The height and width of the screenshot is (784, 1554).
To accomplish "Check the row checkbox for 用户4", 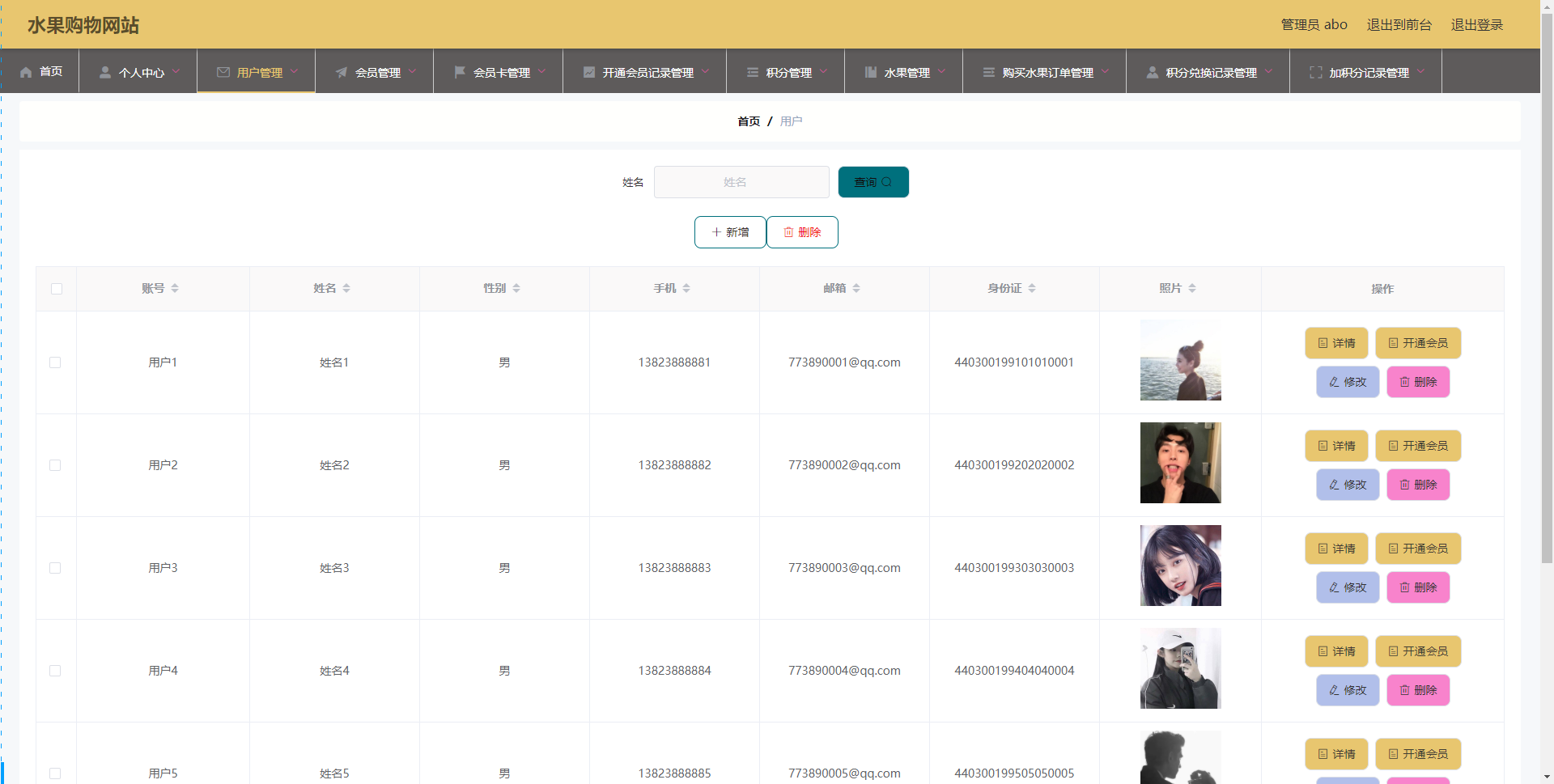I will coord(55,671).
